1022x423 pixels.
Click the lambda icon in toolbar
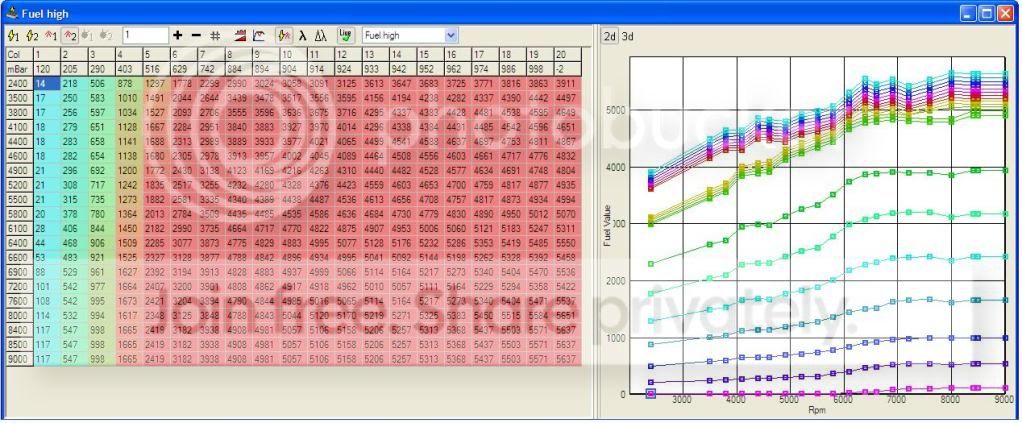point(303,35)
